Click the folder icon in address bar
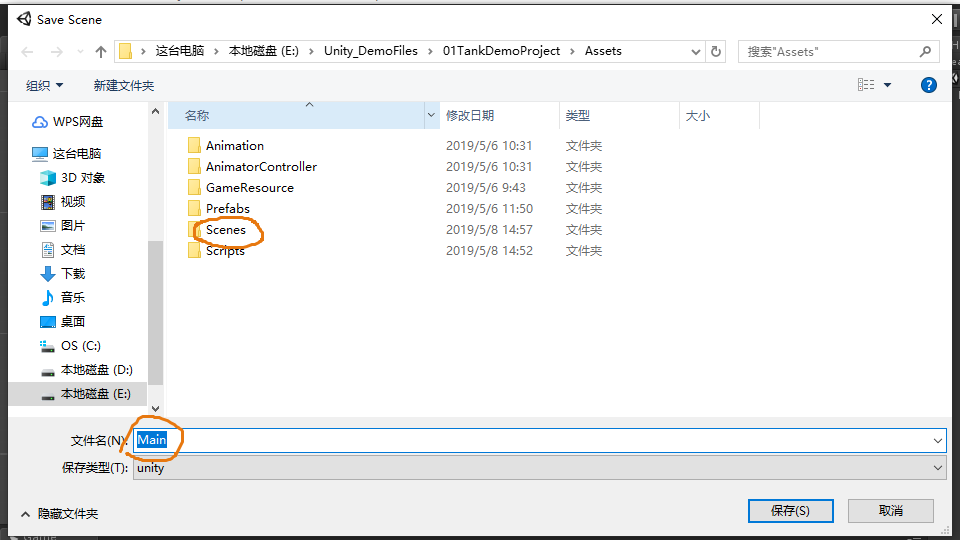This screenshot has height=540, width=960. click(126, 51)
